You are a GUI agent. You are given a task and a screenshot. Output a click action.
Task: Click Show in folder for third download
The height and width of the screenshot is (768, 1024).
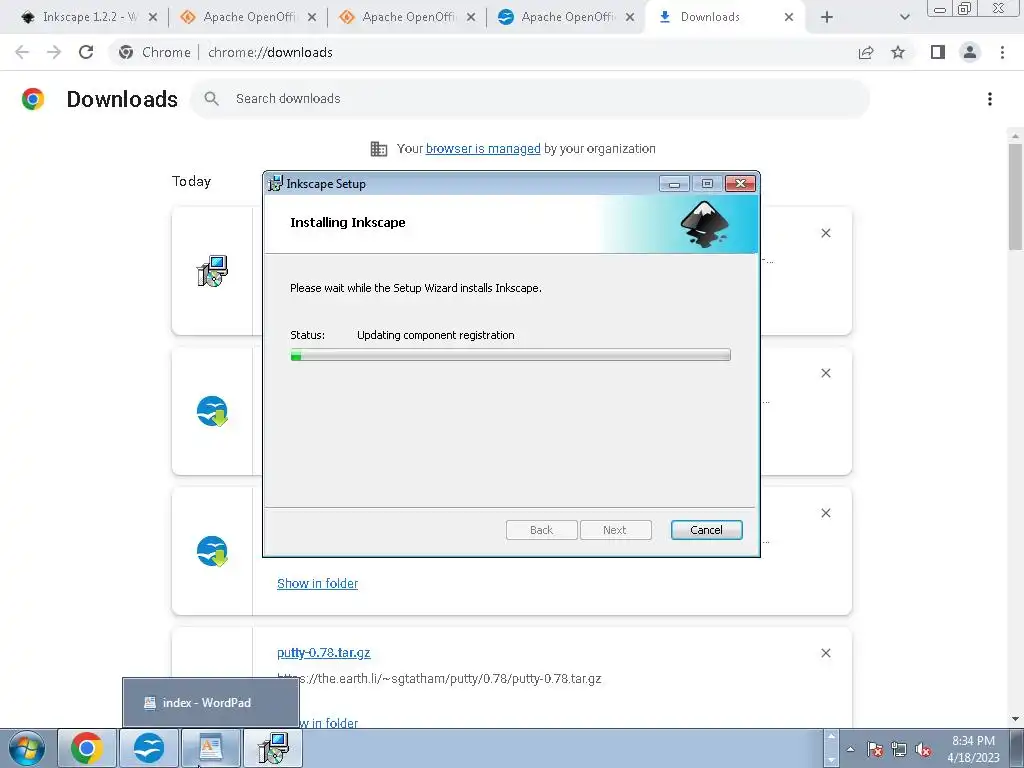coord(317,584)
